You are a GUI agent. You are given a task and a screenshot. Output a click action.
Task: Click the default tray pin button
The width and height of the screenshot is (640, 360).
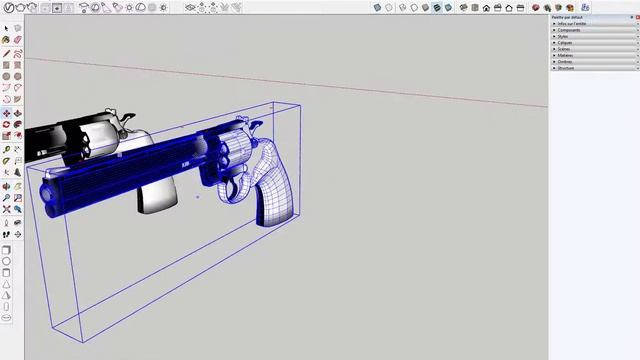[x=632, y=17]
